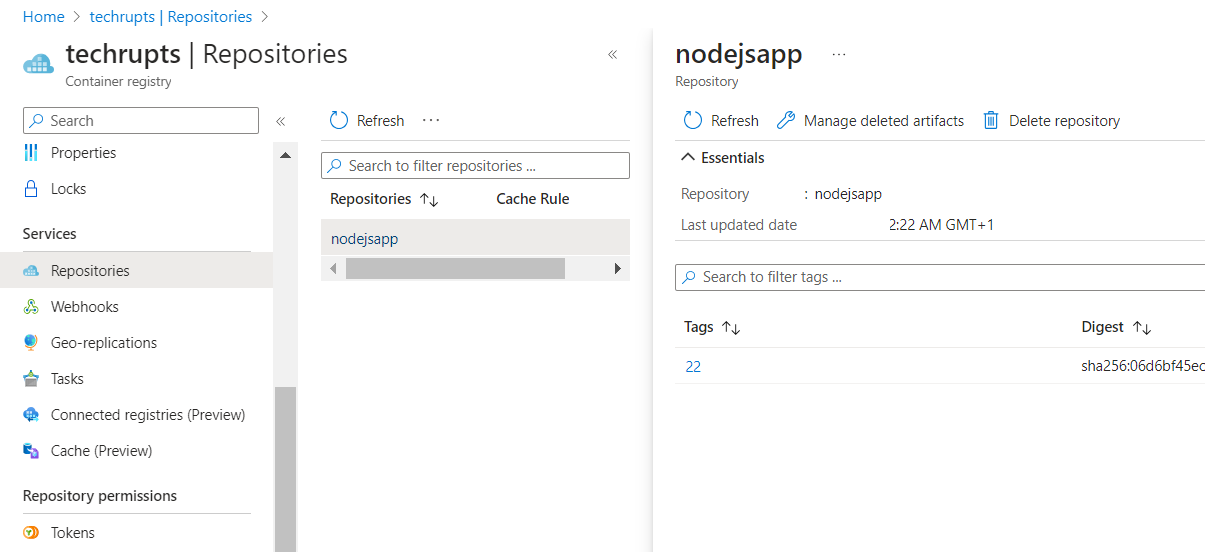
Task: Open the Tokens permissions page
Action: point(72,533)
